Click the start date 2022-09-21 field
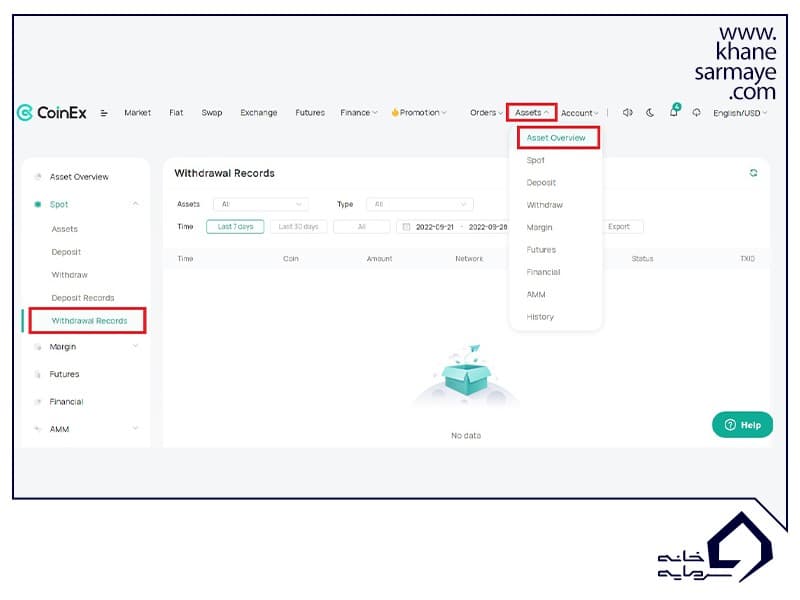Viewport: 800px width, 600px height. tap(435, 227)
